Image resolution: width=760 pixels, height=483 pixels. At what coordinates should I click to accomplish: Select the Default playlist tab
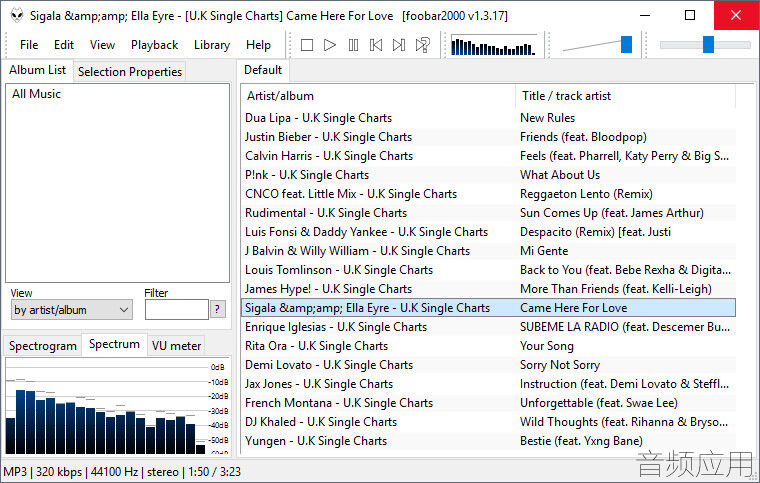tap(263, 70)
